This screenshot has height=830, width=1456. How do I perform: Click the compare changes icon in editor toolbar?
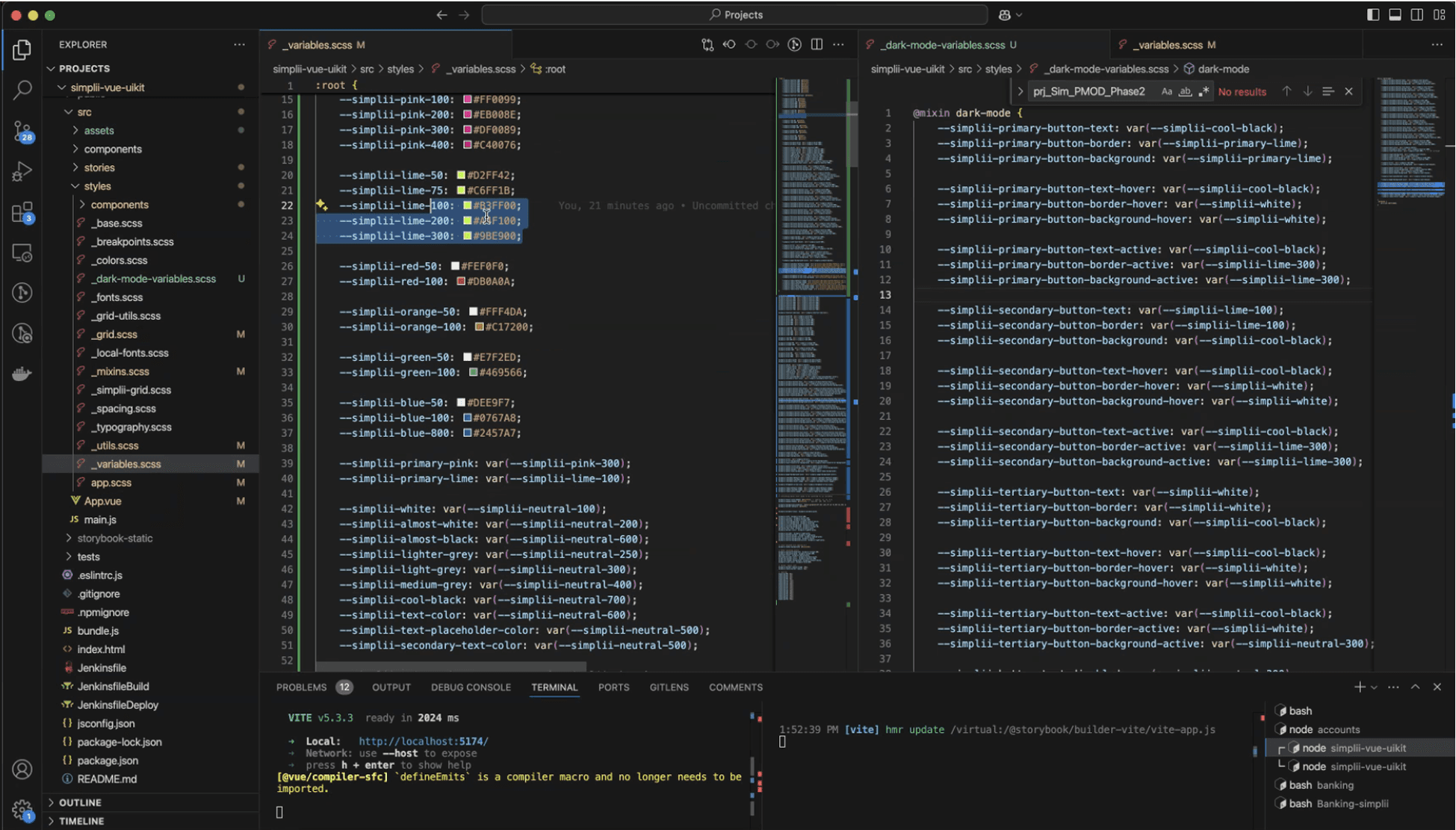[x=707, y=45]
